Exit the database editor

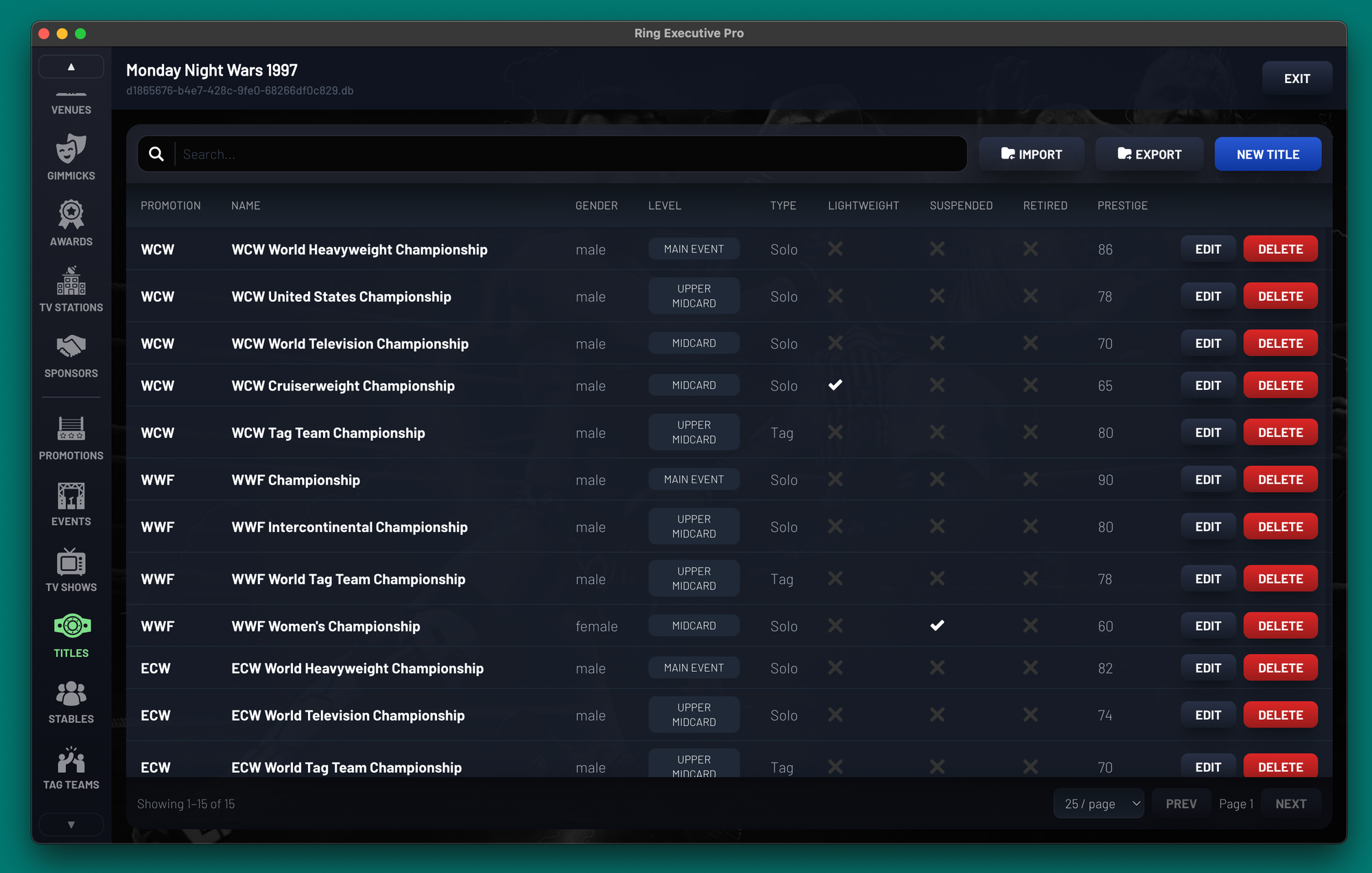[1297, 78]
